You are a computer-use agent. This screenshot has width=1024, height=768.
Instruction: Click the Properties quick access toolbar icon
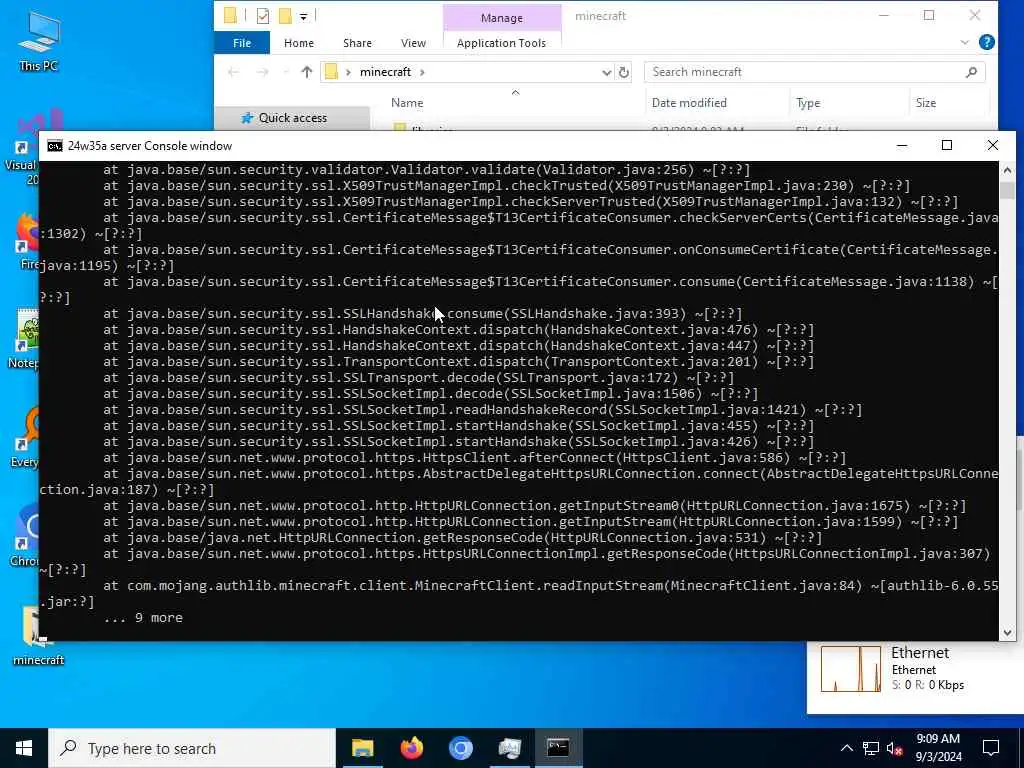263,16
